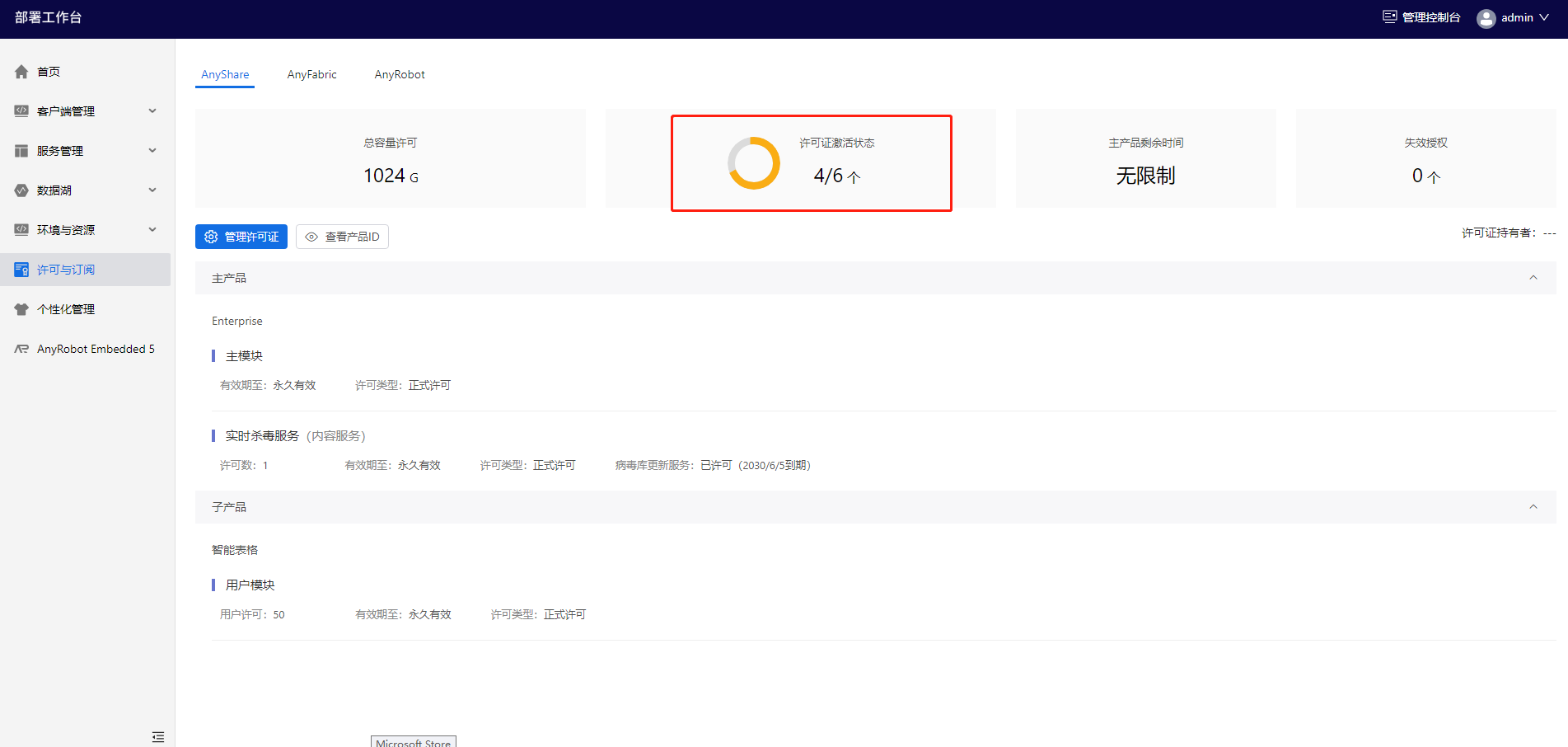Click the 实时杀毒服务 heading
The width and height of the screenshot is (1568, 747).
(x=262, y=435)
